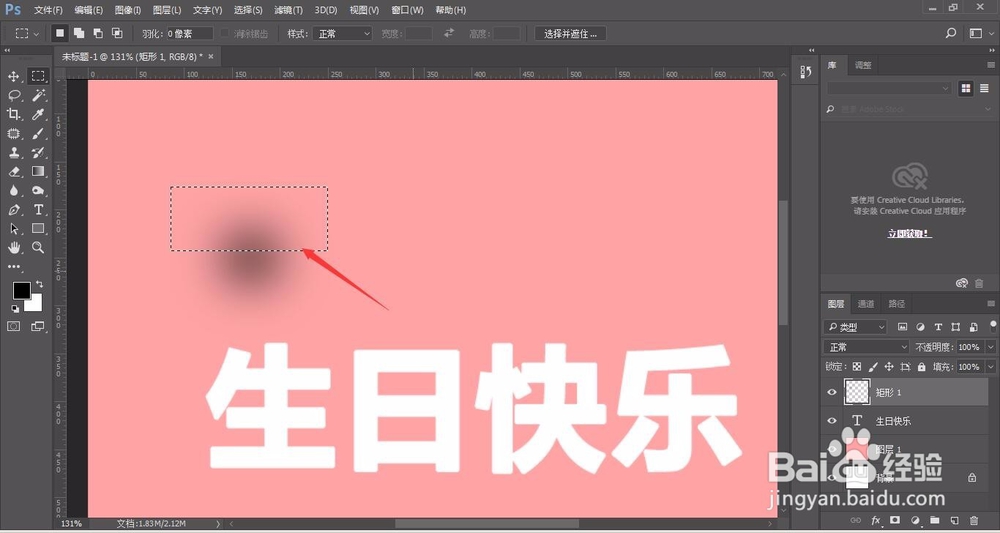Select the Rectangle shape tool
Viewport: 1000px width, 533px height.
(x=38, y=228)
